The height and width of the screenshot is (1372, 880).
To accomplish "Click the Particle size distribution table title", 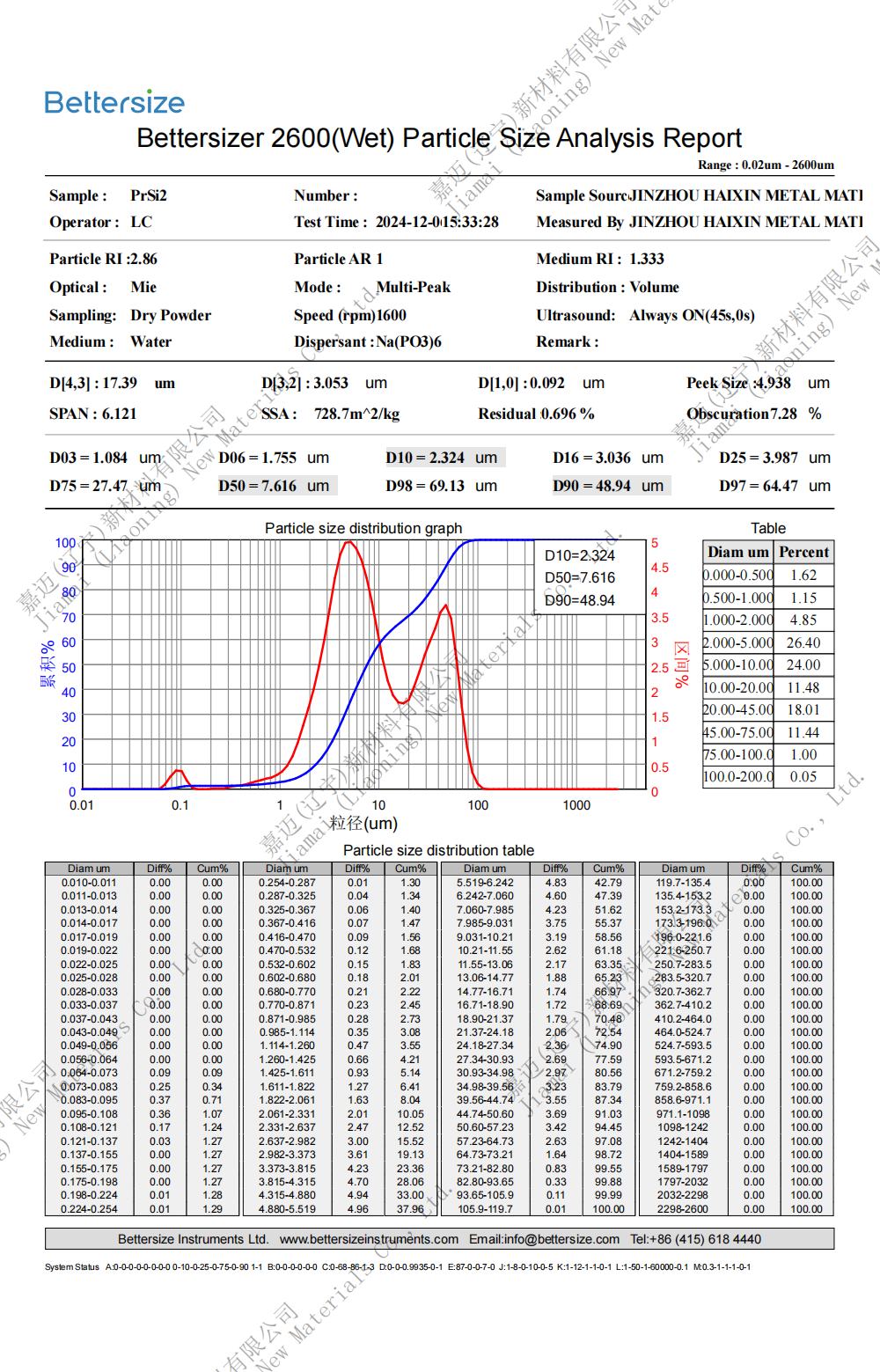I will tap(438, 850).
